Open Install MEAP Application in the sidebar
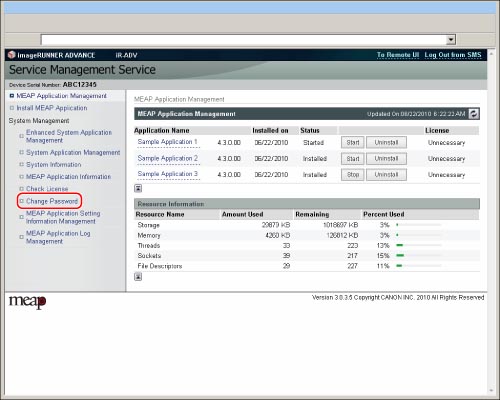500x400 pixels. [52, 108]
